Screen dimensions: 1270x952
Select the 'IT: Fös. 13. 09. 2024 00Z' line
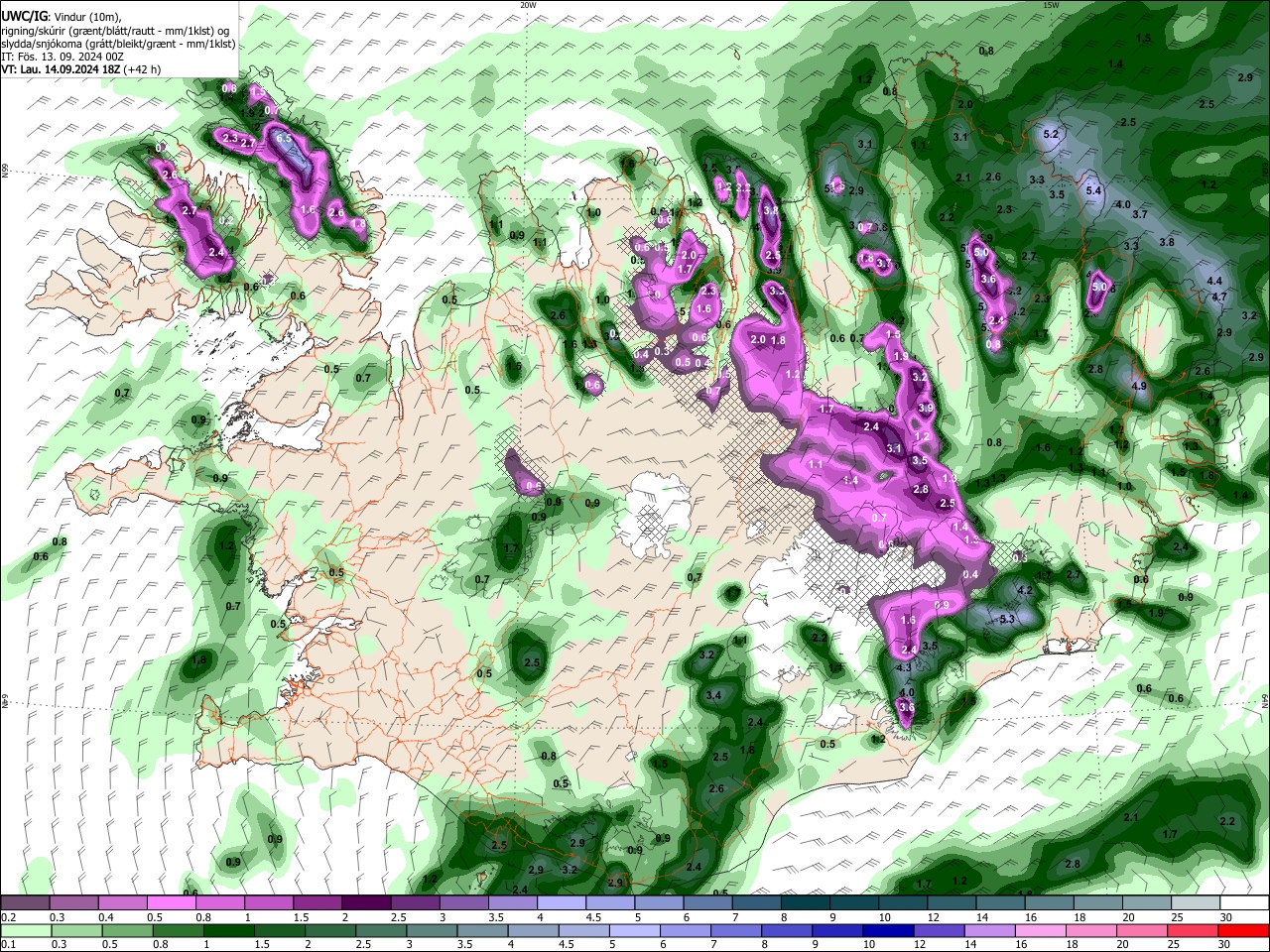click(62, 57)
